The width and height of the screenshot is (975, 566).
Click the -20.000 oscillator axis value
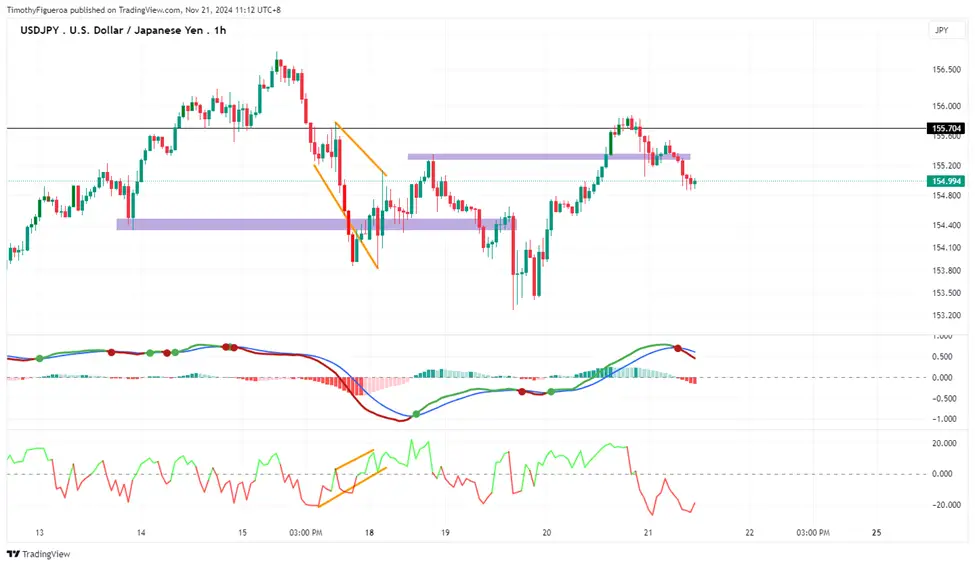pyautogui.click(x=943, y=505)
